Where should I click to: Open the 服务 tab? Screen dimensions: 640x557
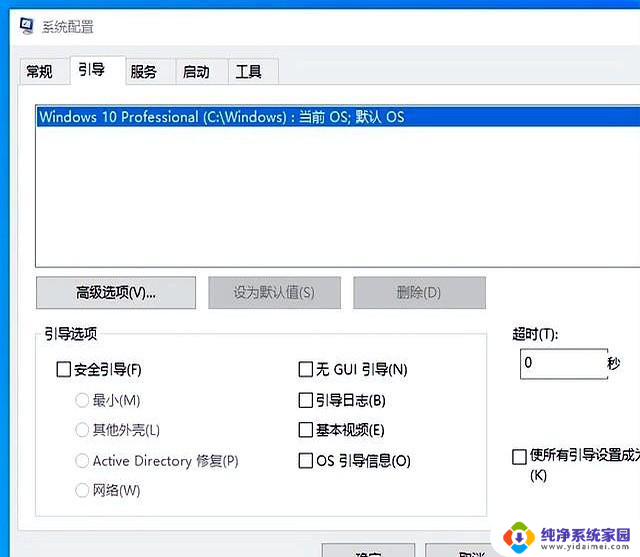click(150, 72)
